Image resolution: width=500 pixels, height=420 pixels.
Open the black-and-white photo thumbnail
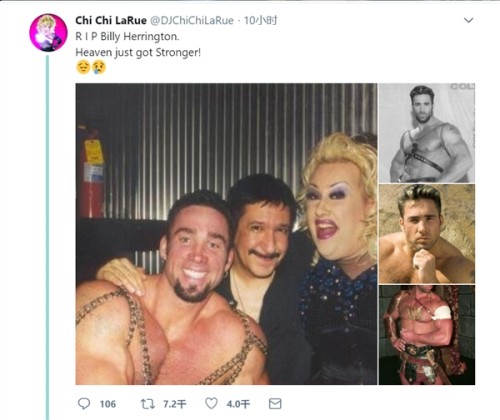pos(427,133)
